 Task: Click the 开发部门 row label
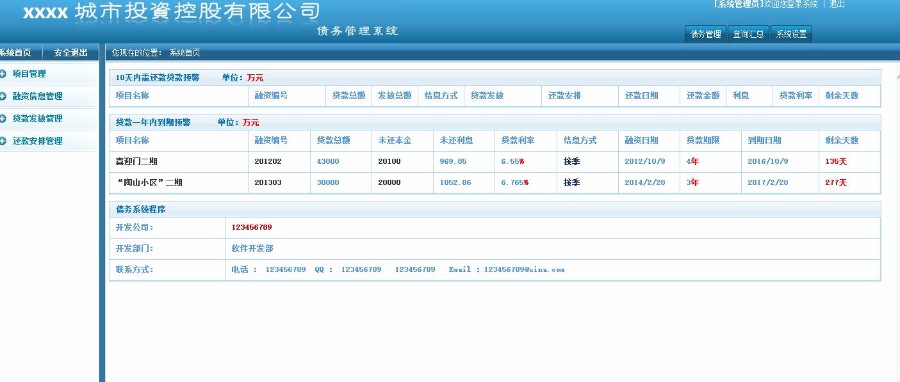point(134,249)
